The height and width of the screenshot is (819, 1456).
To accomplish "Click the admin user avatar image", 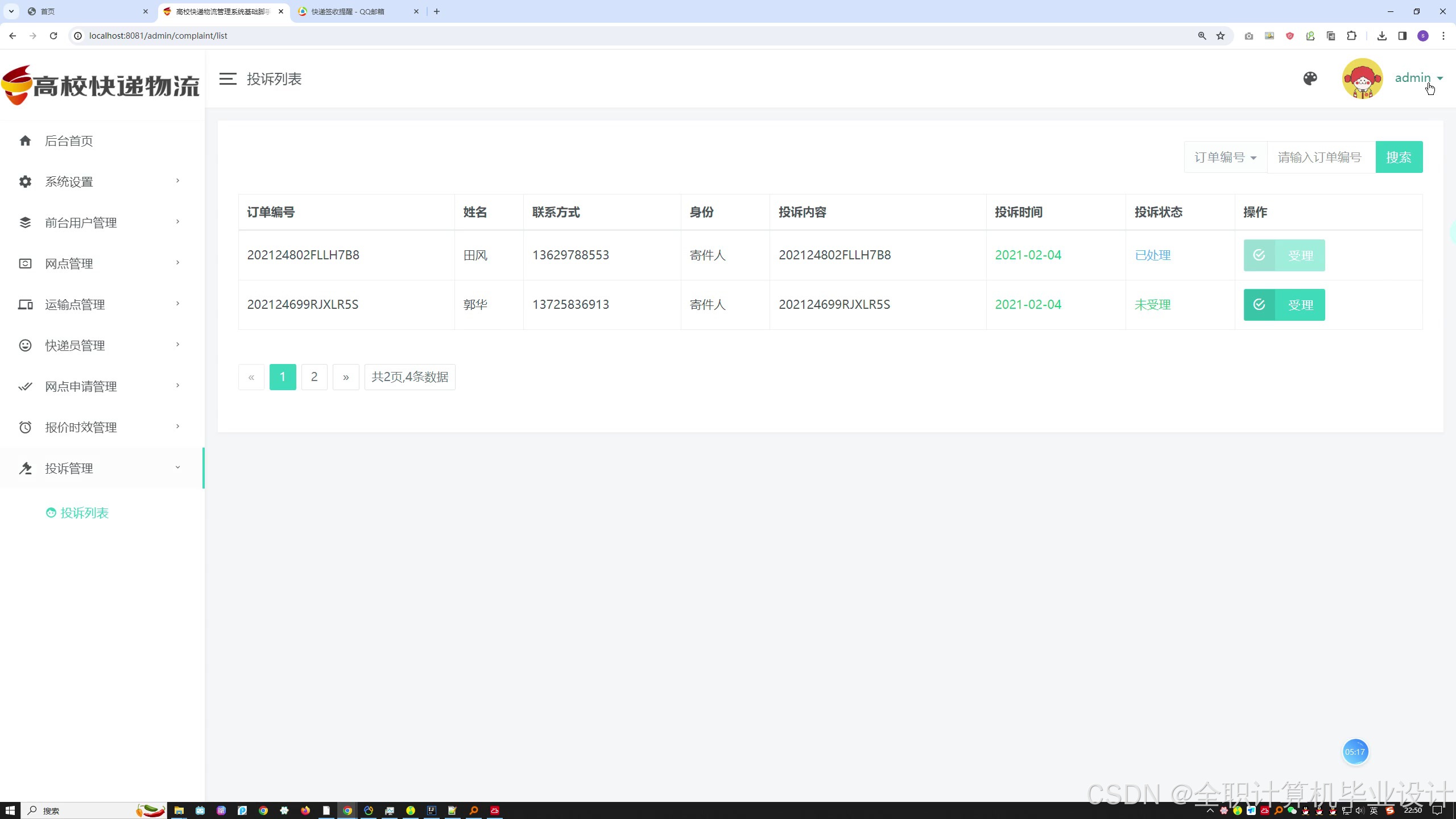I will 1362,78.
